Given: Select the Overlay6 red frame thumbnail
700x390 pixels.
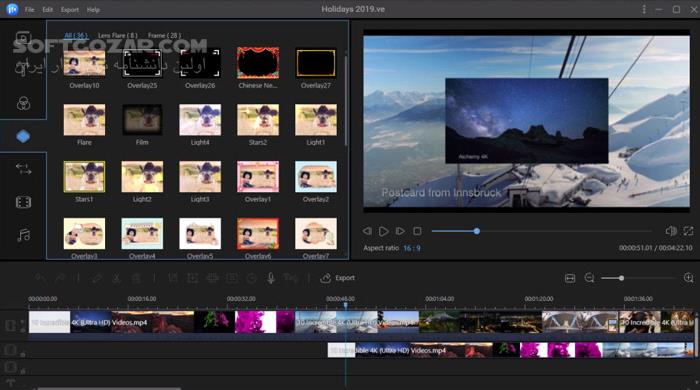Looking at the screenshot, I should coord(258,233).
